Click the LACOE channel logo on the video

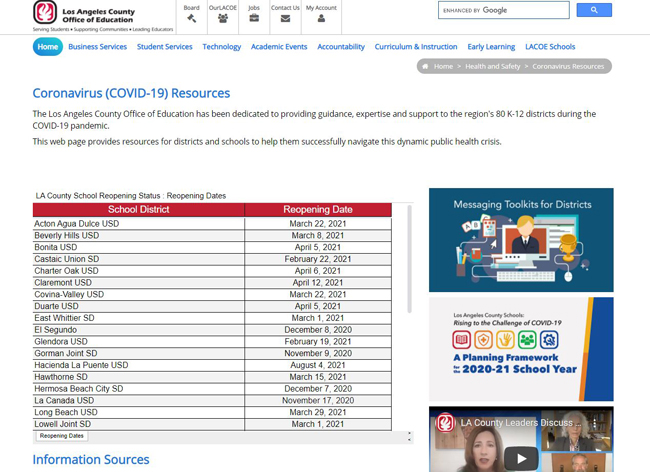[446, 423]
